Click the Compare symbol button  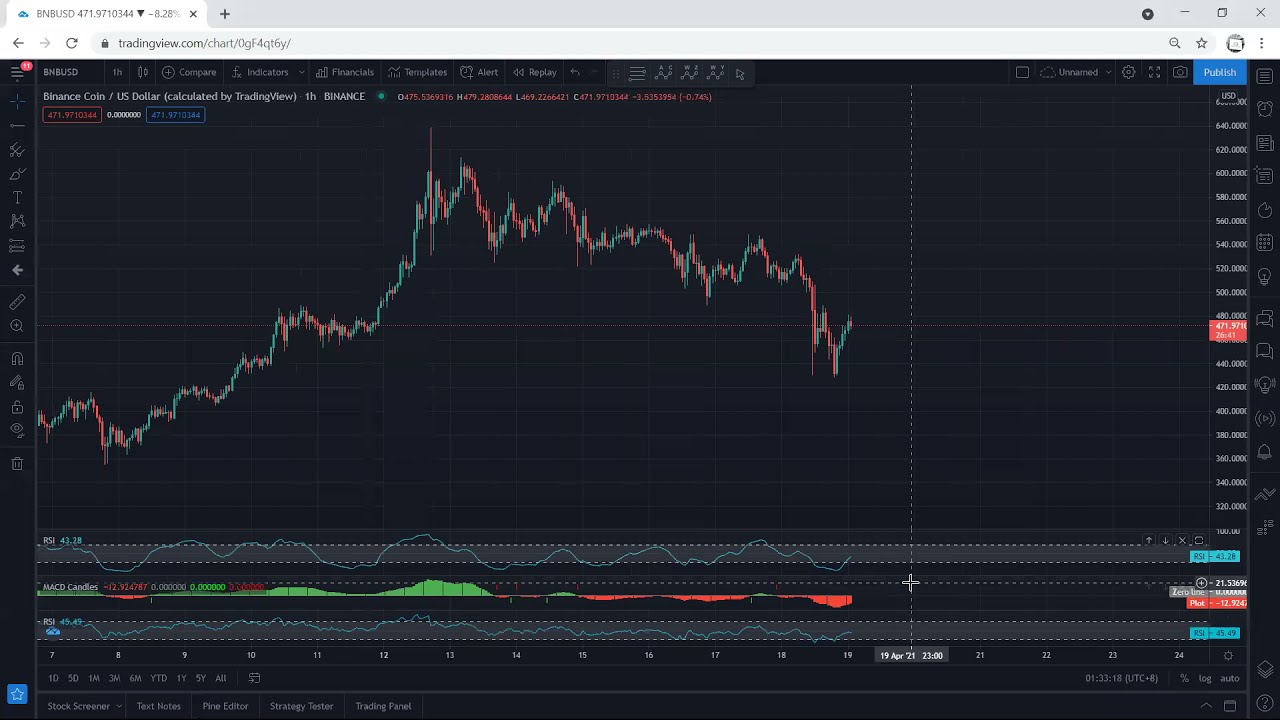[189, 72]
